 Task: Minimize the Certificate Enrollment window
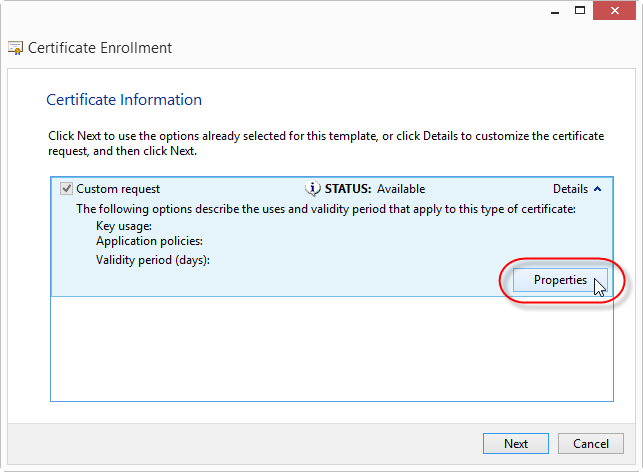555,11
